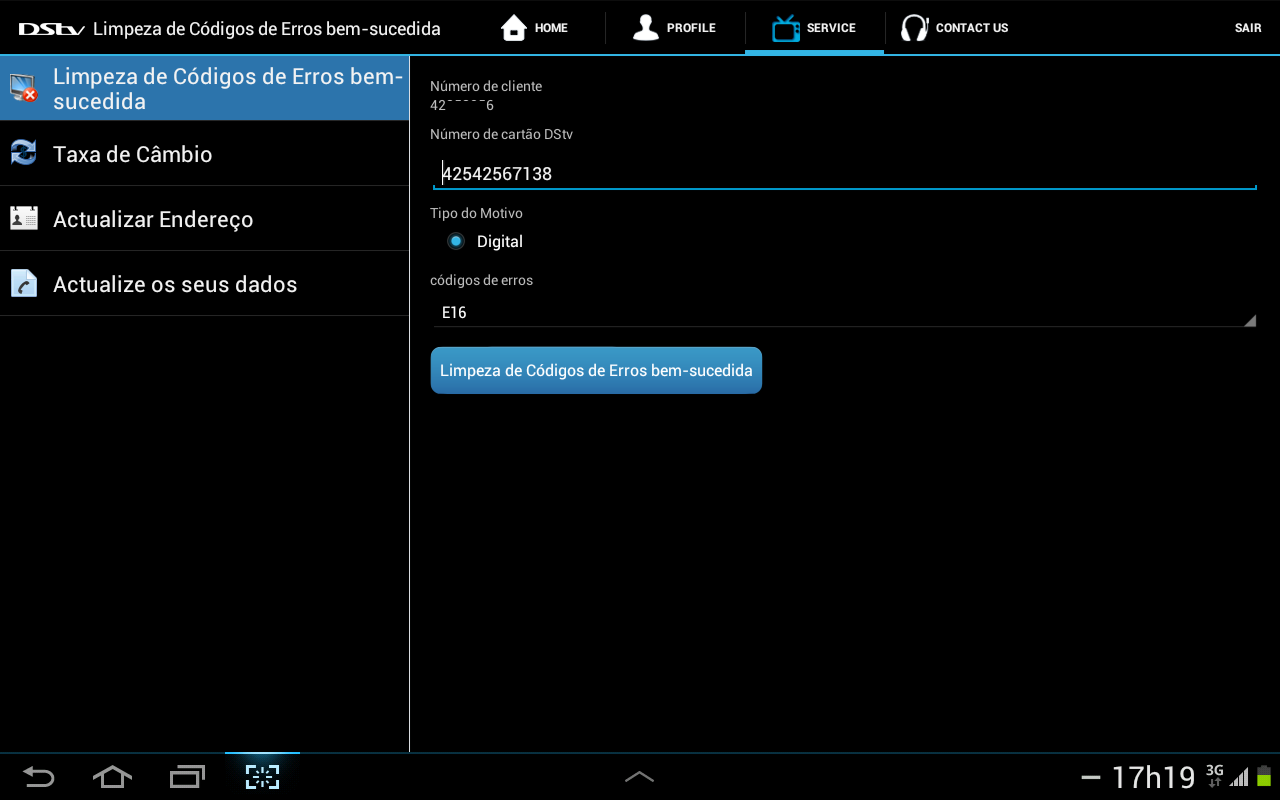Tap the screenshot capture icon in navigation bar
1280x800 pixels.
pos(262,776)
